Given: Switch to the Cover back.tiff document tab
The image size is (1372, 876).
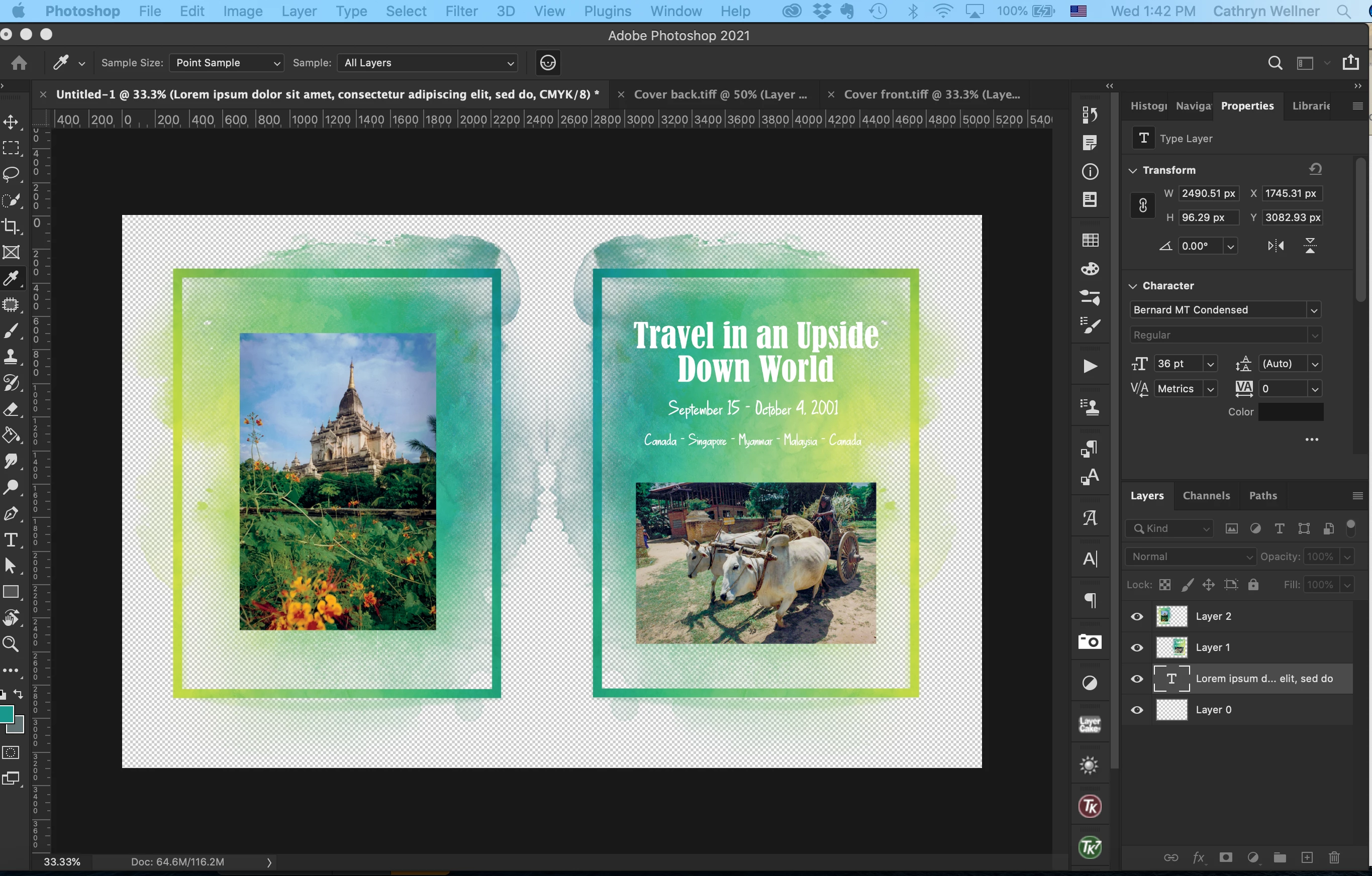Looking at the screenshot, I should pos(720,94).
